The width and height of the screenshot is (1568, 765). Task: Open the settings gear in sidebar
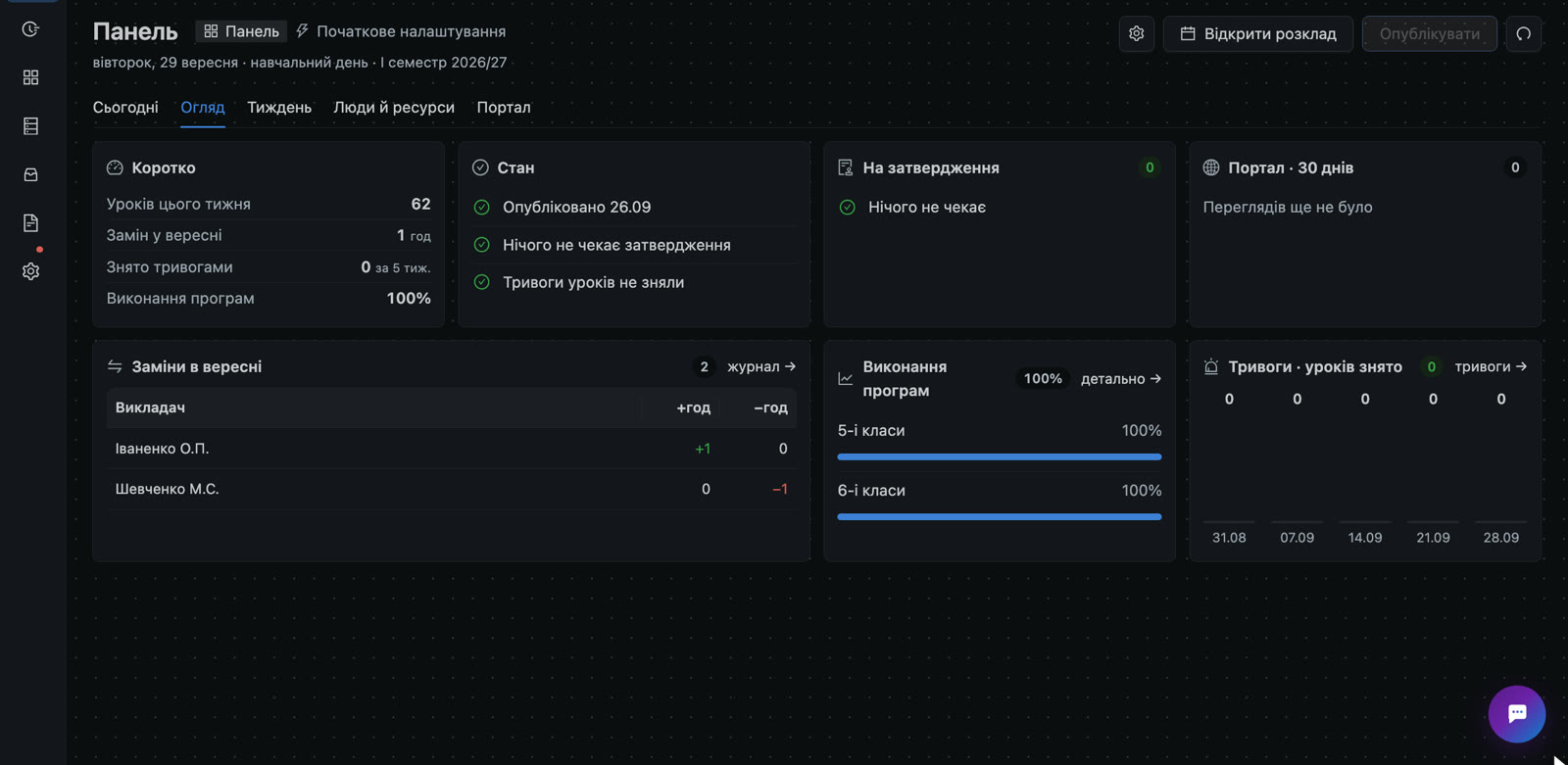point(30,271)
